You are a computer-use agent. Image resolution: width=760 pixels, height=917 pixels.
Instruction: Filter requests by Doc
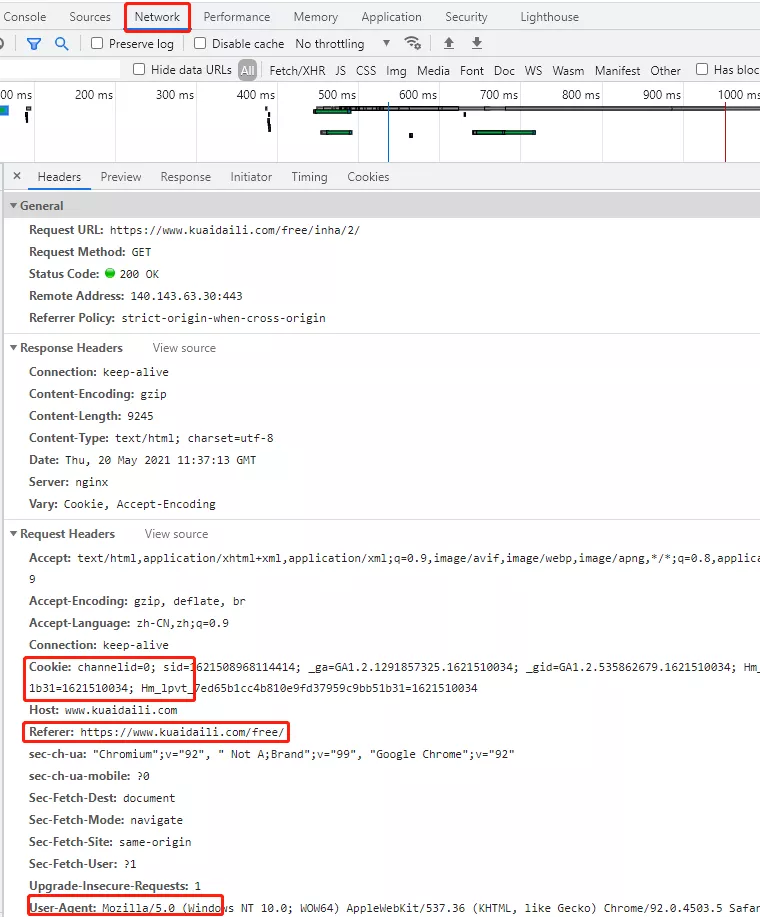[504, 71]
